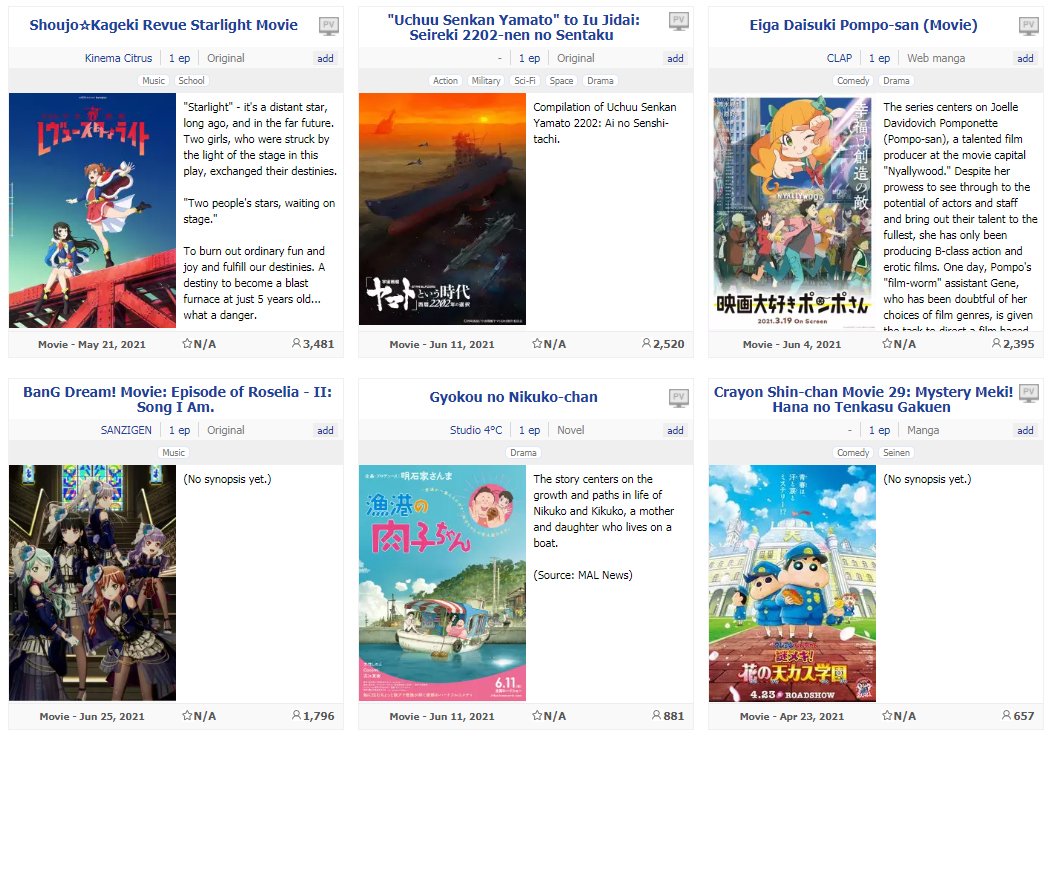Screen dimensions: 1050x873
Task: Select Sci-Fi genre tag
Action: point(525,80)
